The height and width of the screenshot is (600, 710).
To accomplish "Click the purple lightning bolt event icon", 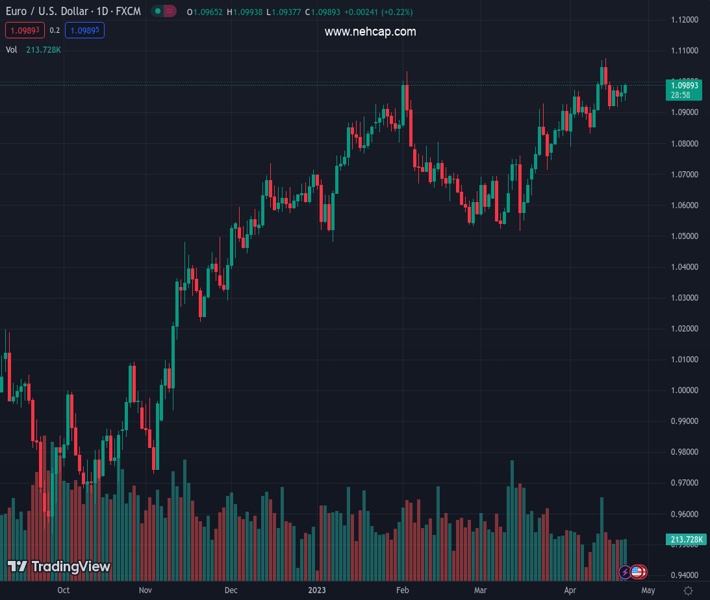I will click(626, 572).
